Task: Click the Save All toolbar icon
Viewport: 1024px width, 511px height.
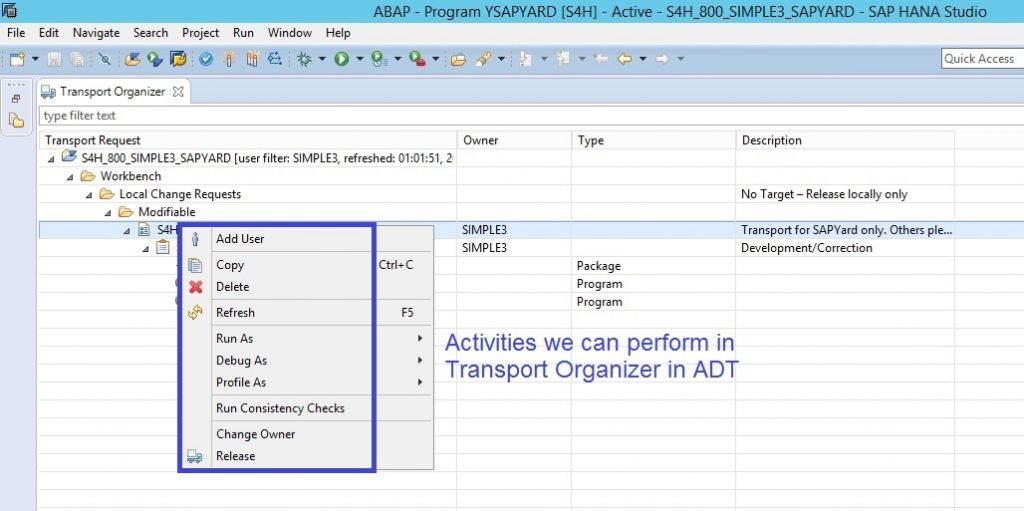Action: point(76,59)
